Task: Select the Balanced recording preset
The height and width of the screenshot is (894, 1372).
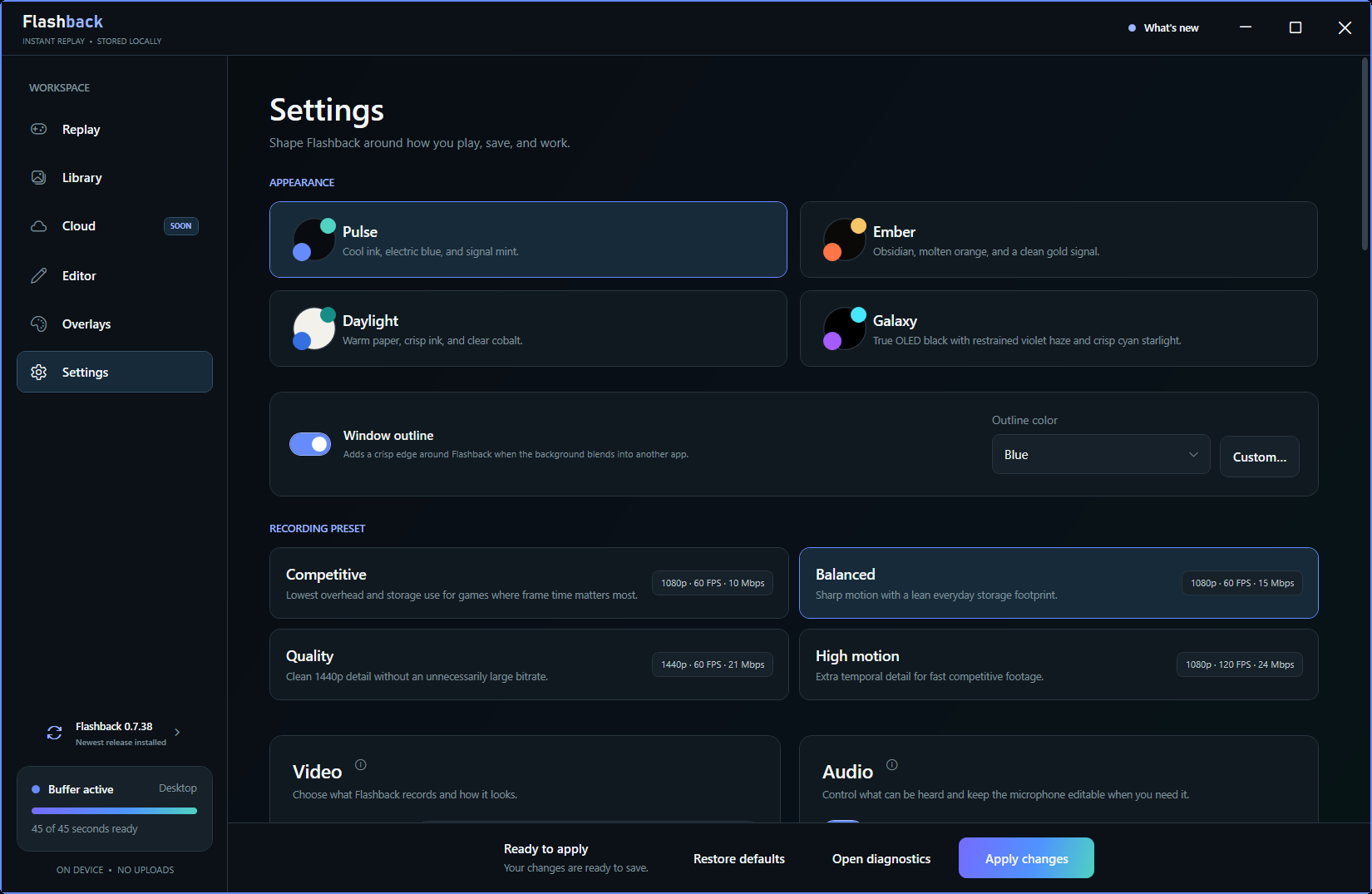Action: (1059, 583)
